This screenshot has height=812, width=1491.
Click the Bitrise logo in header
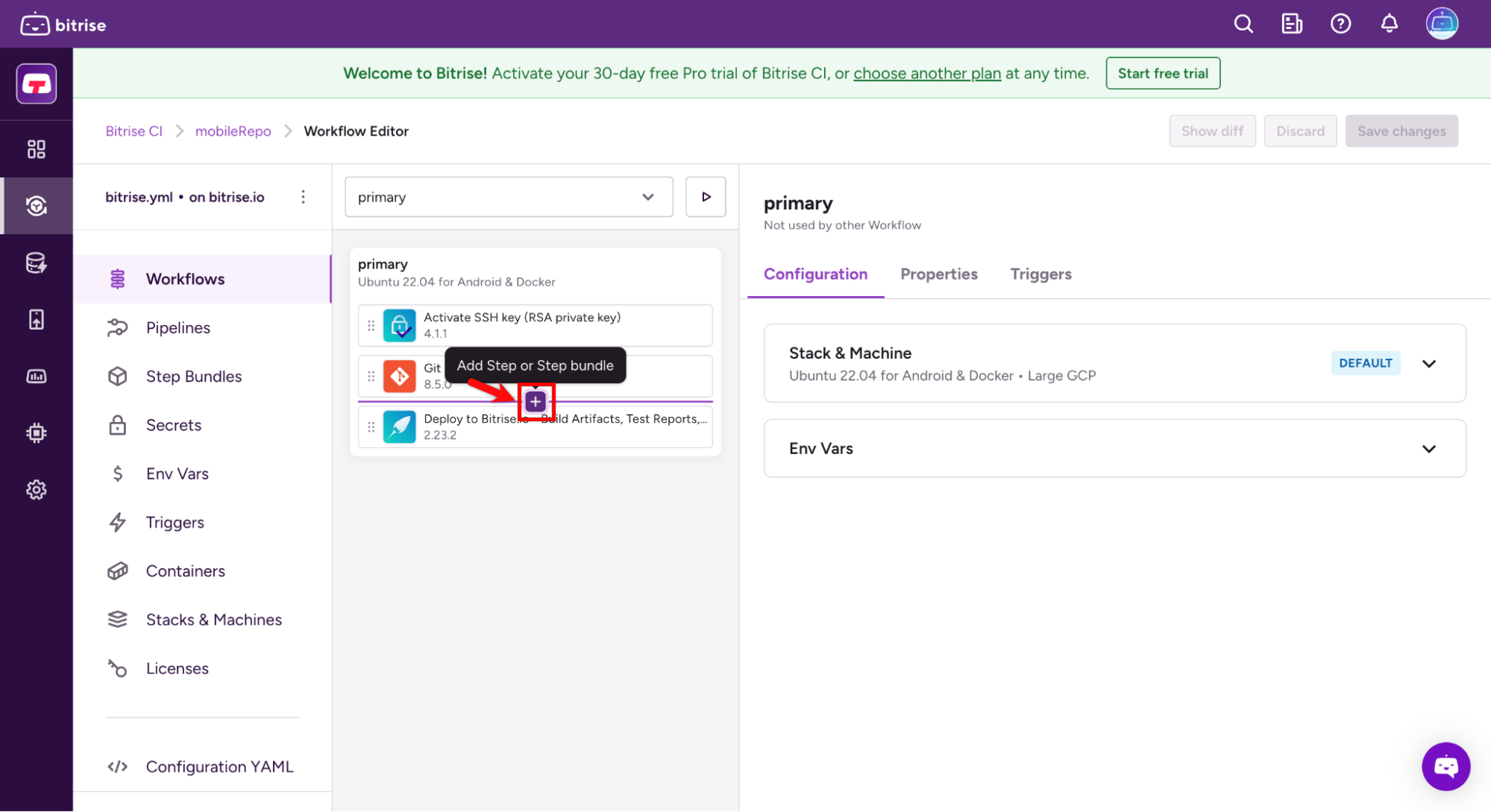[x=63, y=25]
